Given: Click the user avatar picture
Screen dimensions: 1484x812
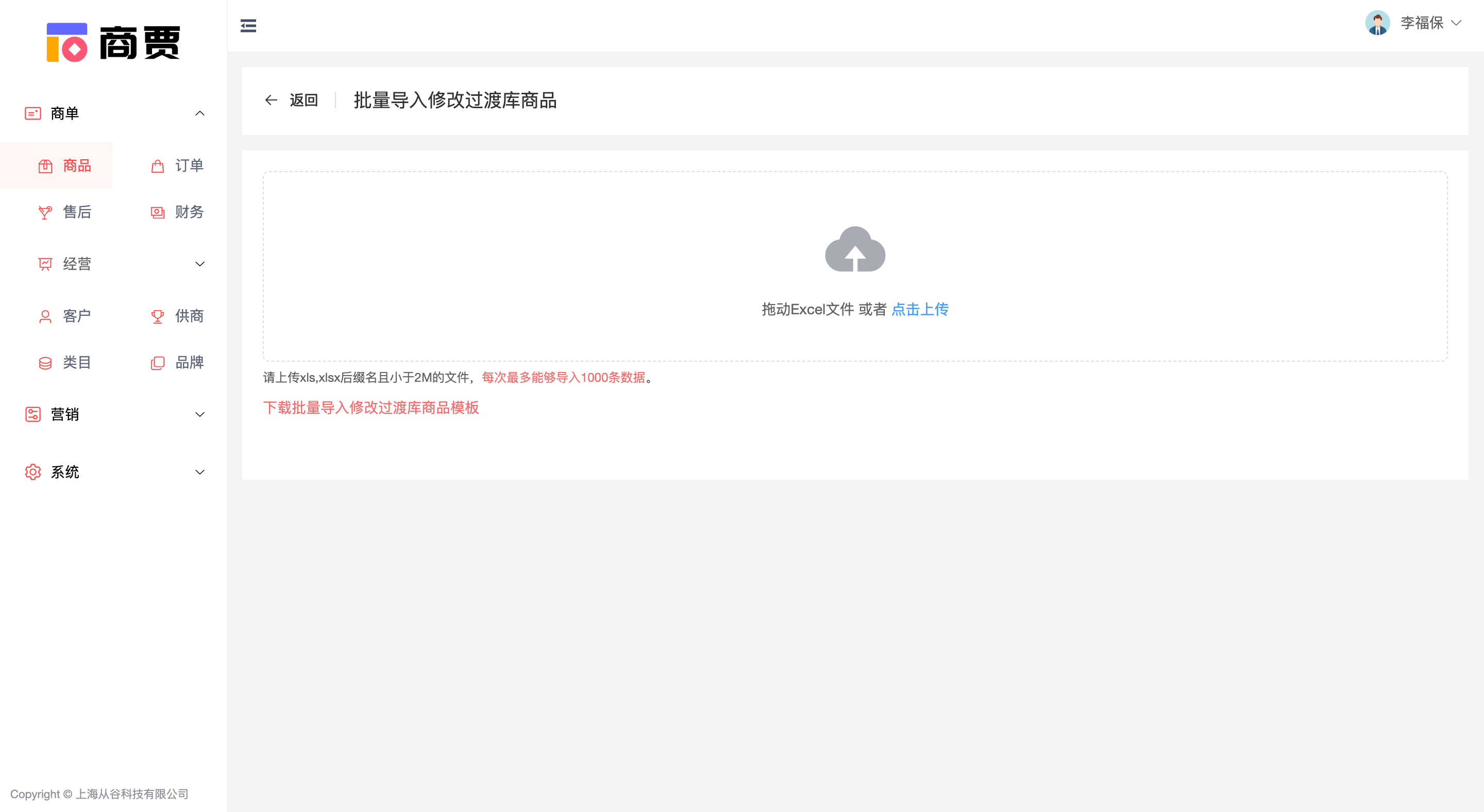Looking at the screenshot, I should [1377, 23].
